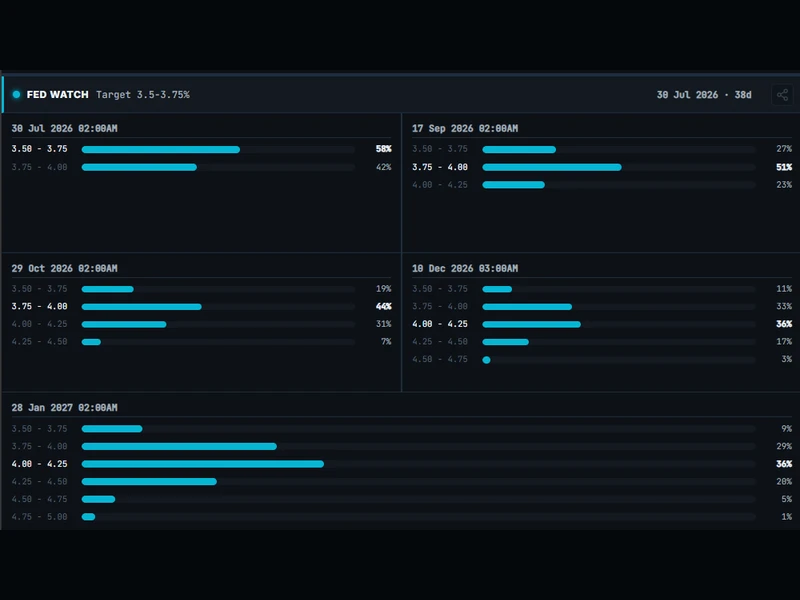The width and height of the screenshot is (800, 600).
Task: Select the 4.75 - 5.00 row in Jan 2027
Action: (402, 517)
